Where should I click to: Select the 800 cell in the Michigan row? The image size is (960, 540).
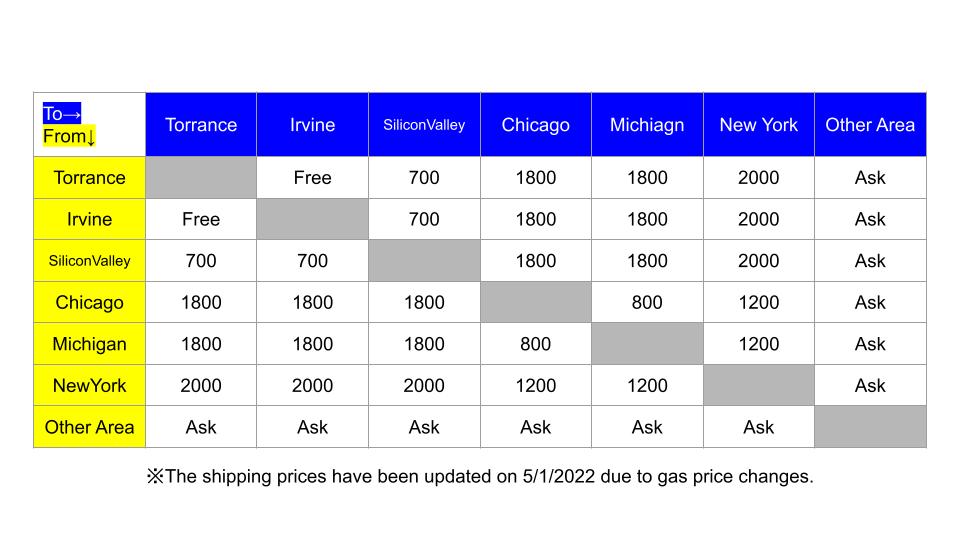point(535,344)
